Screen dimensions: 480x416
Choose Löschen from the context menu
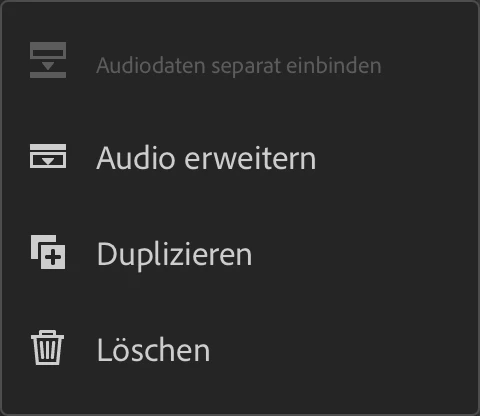tap(240, 349)
